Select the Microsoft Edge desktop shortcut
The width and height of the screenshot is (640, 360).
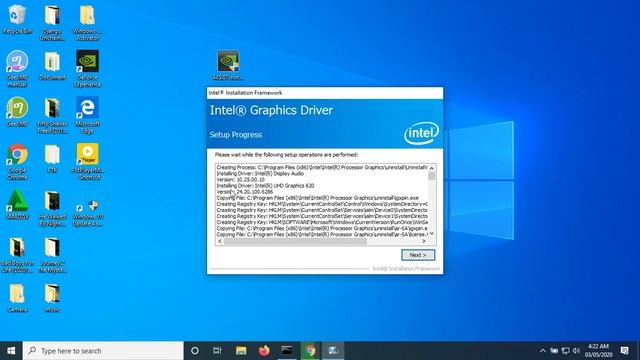[x=87, y=116]
